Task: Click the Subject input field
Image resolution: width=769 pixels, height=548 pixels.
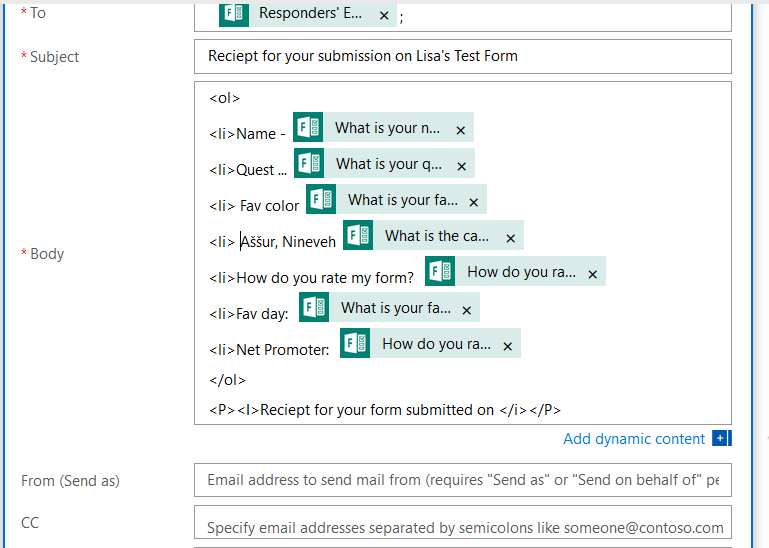Action: (462, 56)
